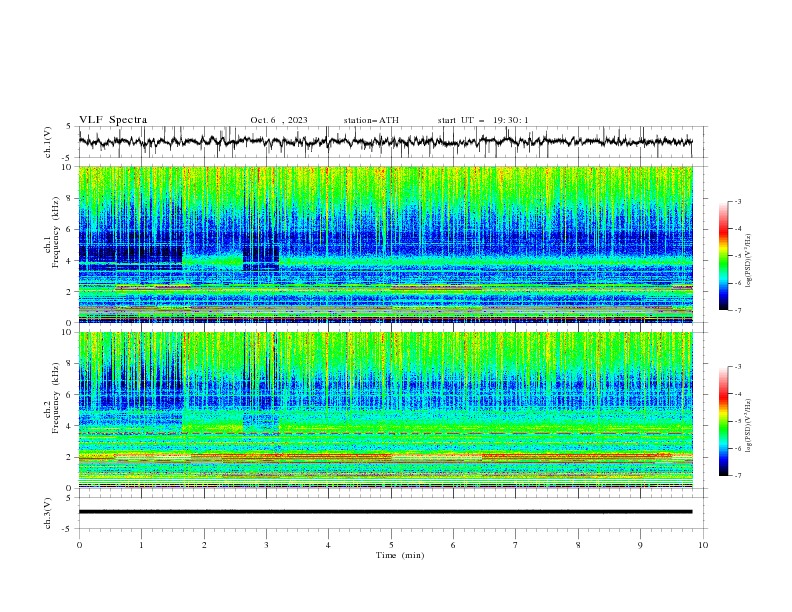The image size is (792, 612).
Task: Click the 'station=ATH' label
Action: pos(371,120)
